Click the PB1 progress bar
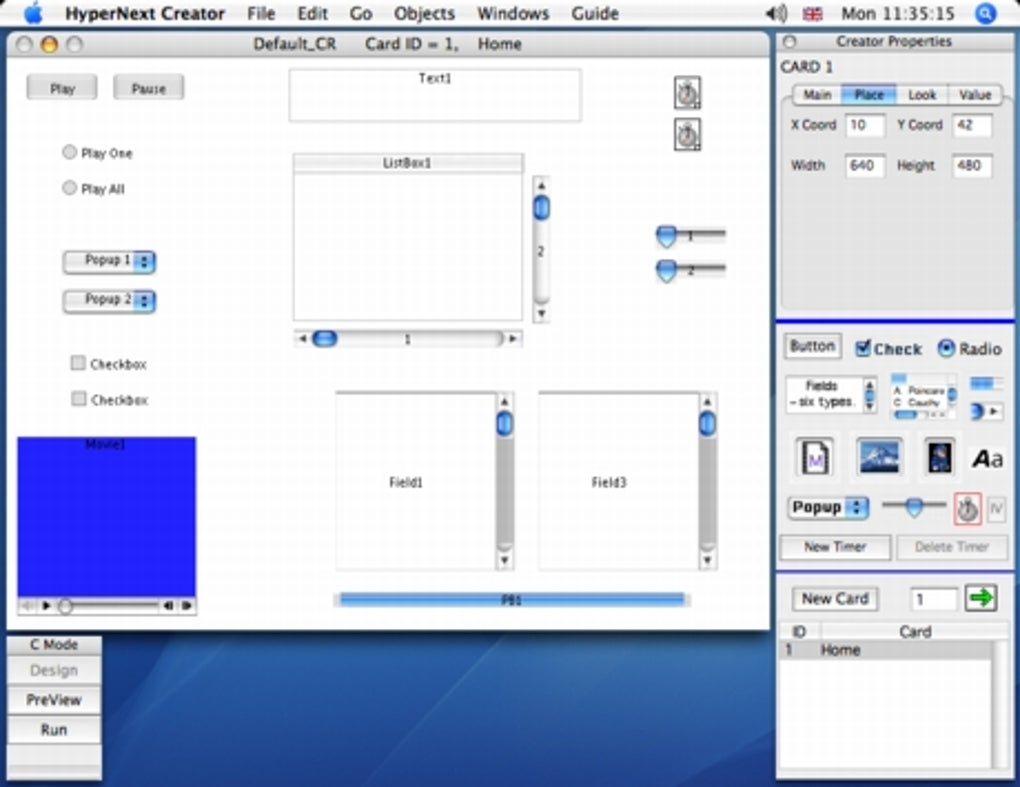The height and width of the screenshot is (787, 1020). click(x=512, y=600)
